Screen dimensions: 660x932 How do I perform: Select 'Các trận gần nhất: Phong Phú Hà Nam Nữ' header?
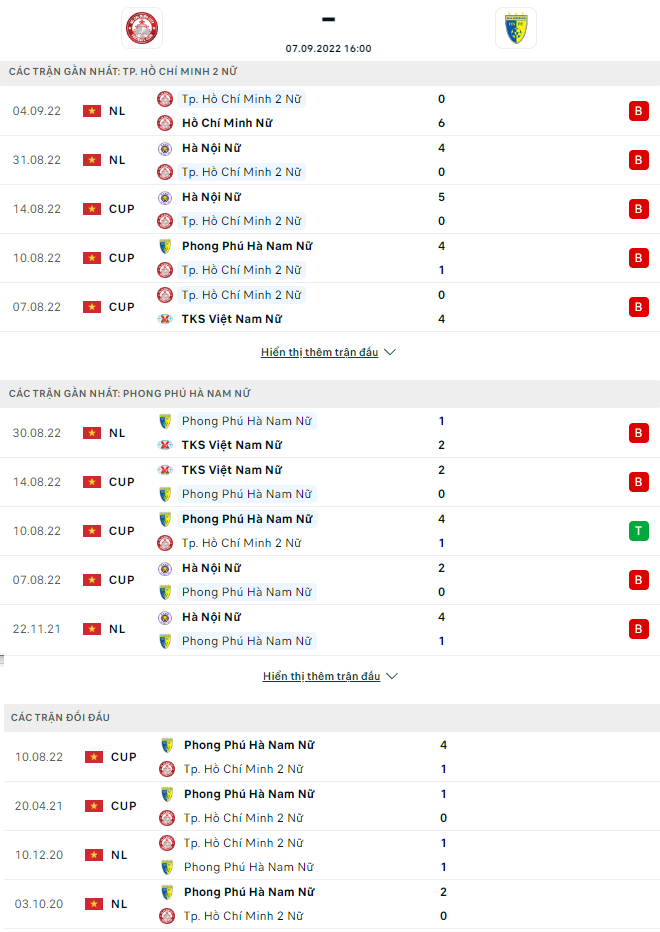(130, 394)
